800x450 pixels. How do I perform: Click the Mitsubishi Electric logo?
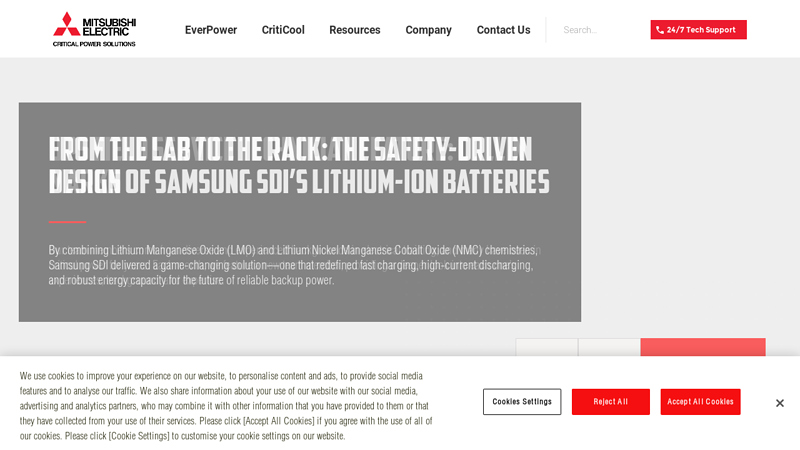[94, 30]
